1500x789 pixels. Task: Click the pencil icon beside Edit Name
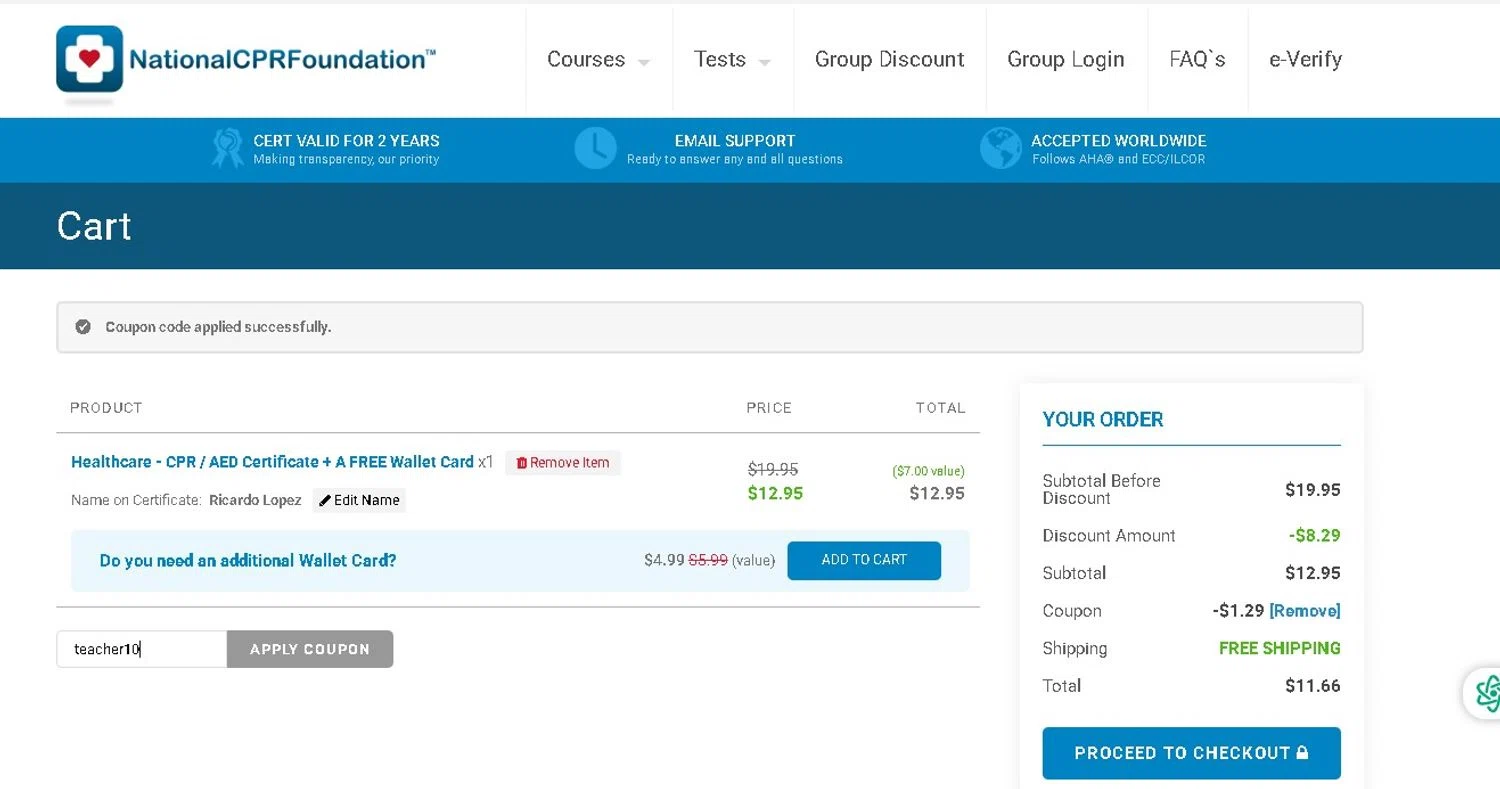[x=325, y=500]
